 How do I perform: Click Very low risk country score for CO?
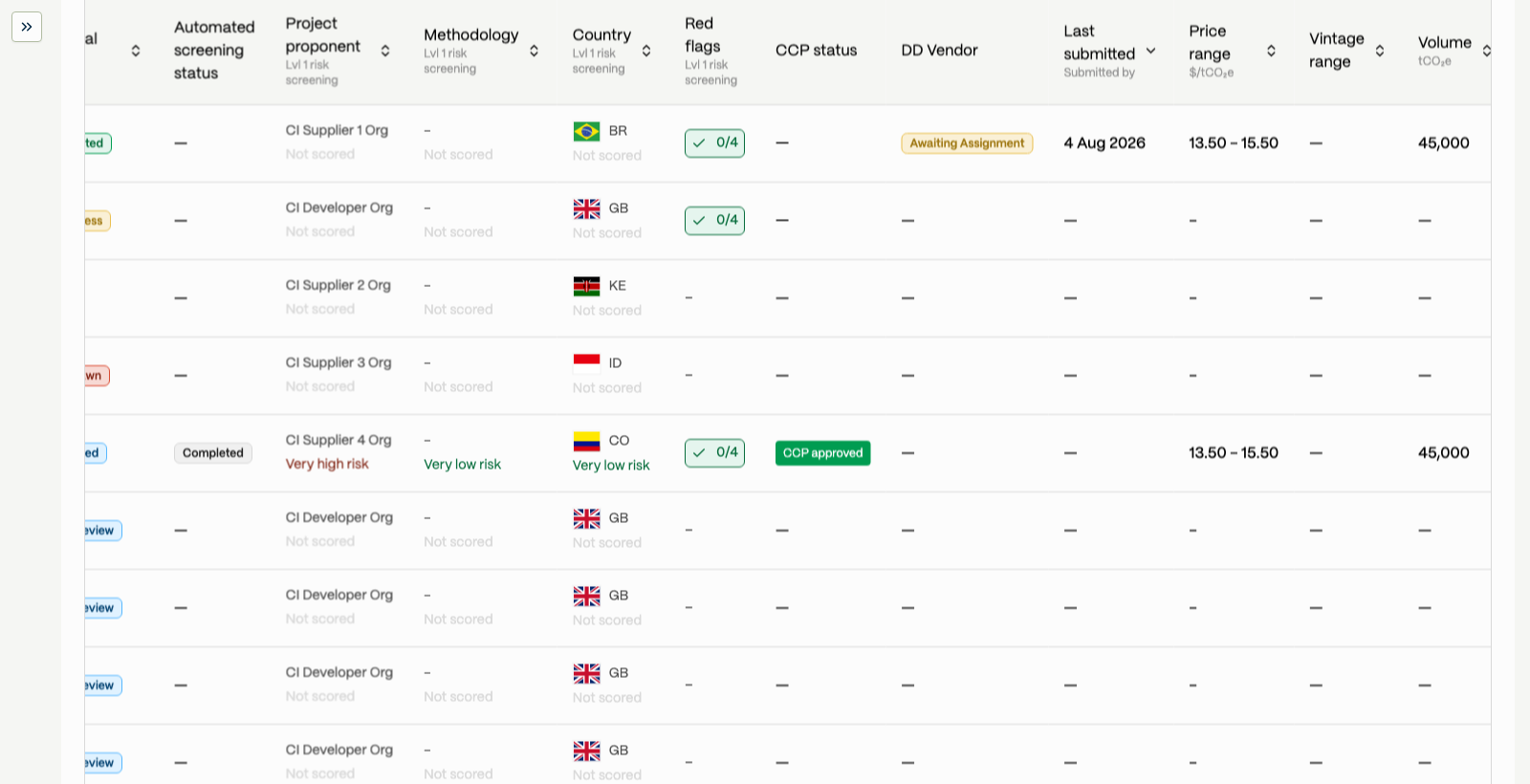pos(611,466)
